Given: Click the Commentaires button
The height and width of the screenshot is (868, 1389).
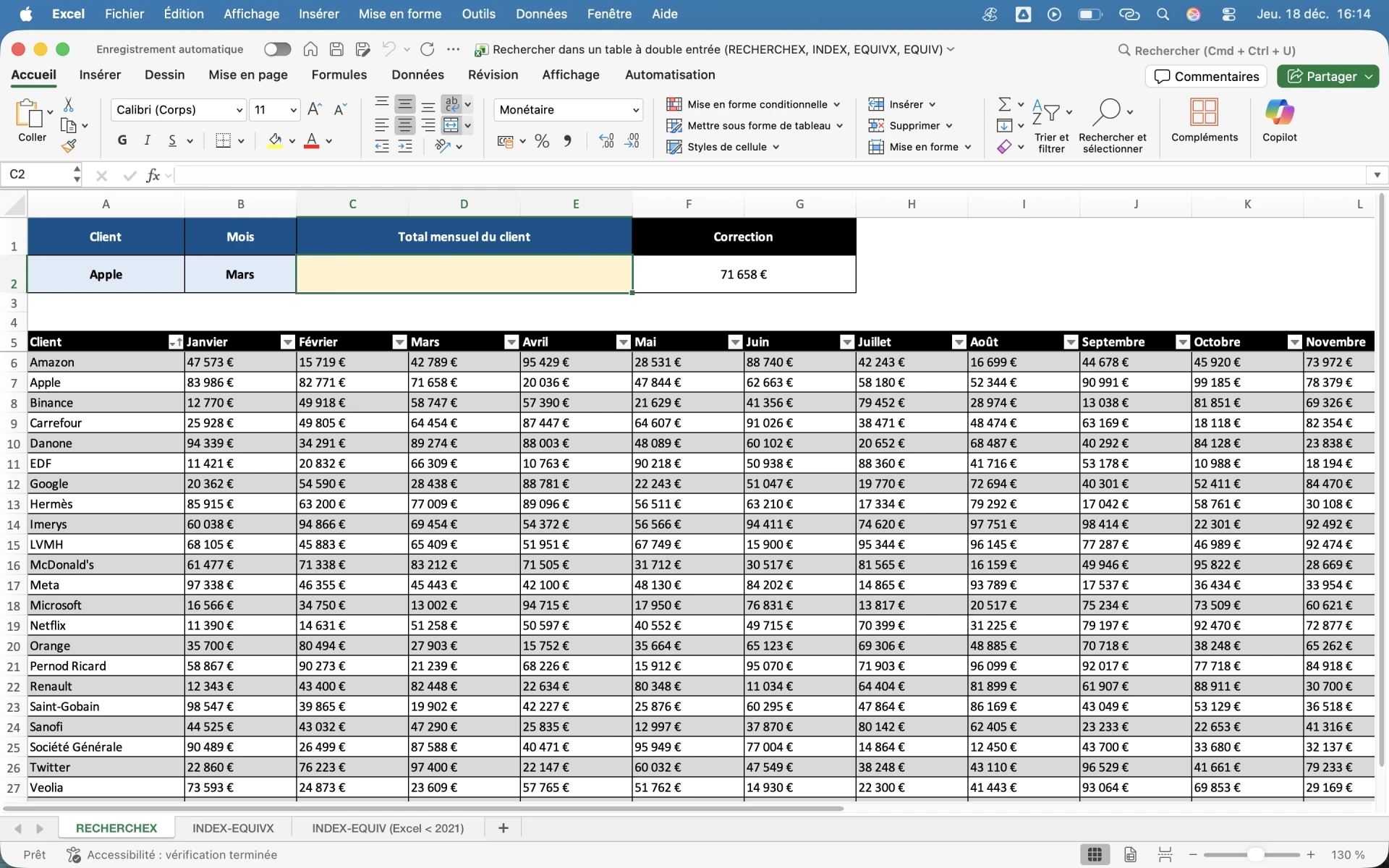Looking at the screenshot, I should click(1206, 77).
